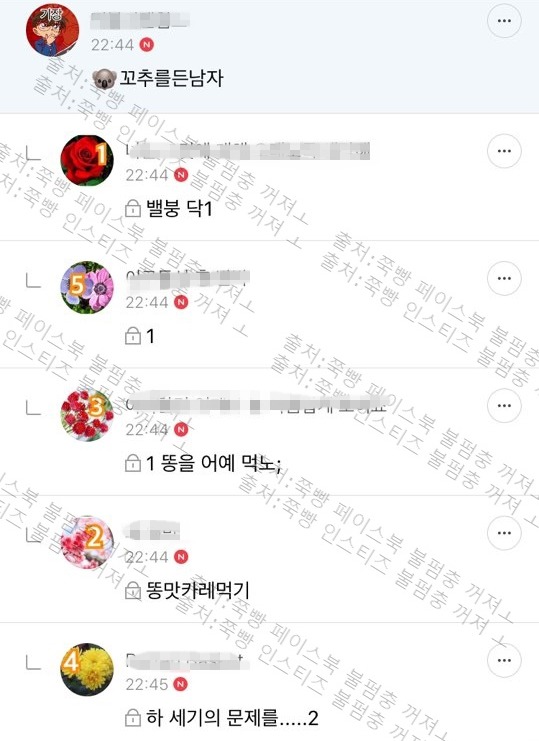Click the lock icon beside '똥맛카레먹기'
This screenshot has width=539, height=741.
tap(133, 590)
